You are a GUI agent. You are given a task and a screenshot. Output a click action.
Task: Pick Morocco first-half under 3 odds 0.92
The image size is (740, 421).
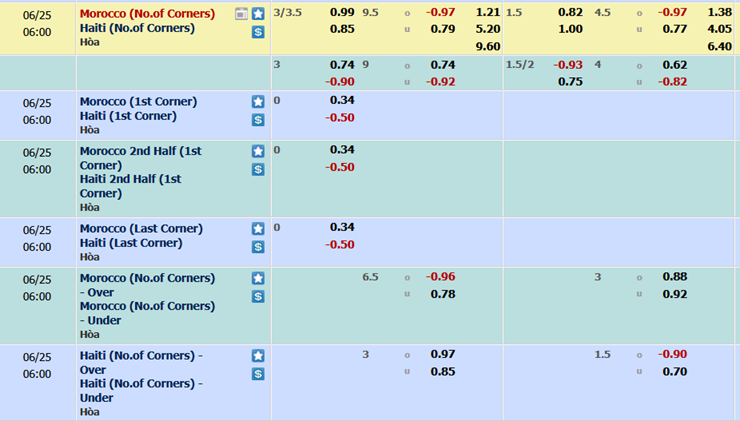pos(675,294)
